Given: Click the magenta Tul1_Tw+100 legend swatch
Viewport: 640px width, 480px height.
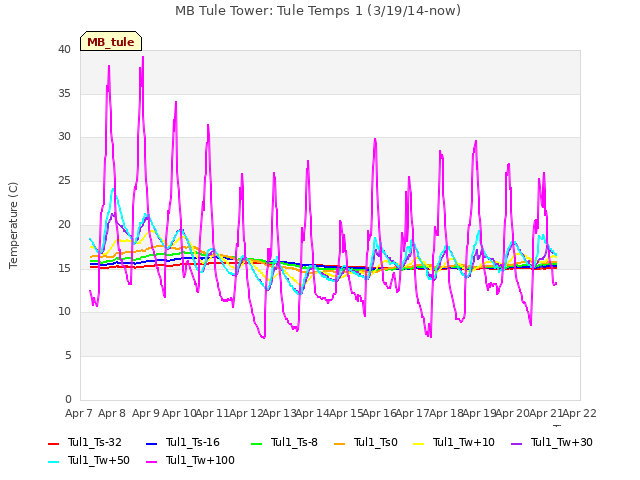Looking at the screenshot, I should 151,461.
